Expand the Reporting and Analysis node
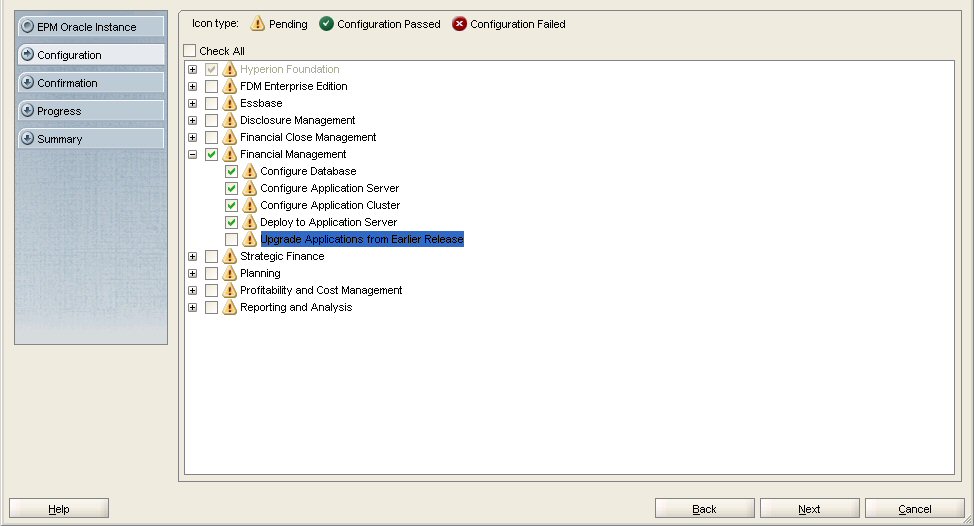 click(193, 307)
